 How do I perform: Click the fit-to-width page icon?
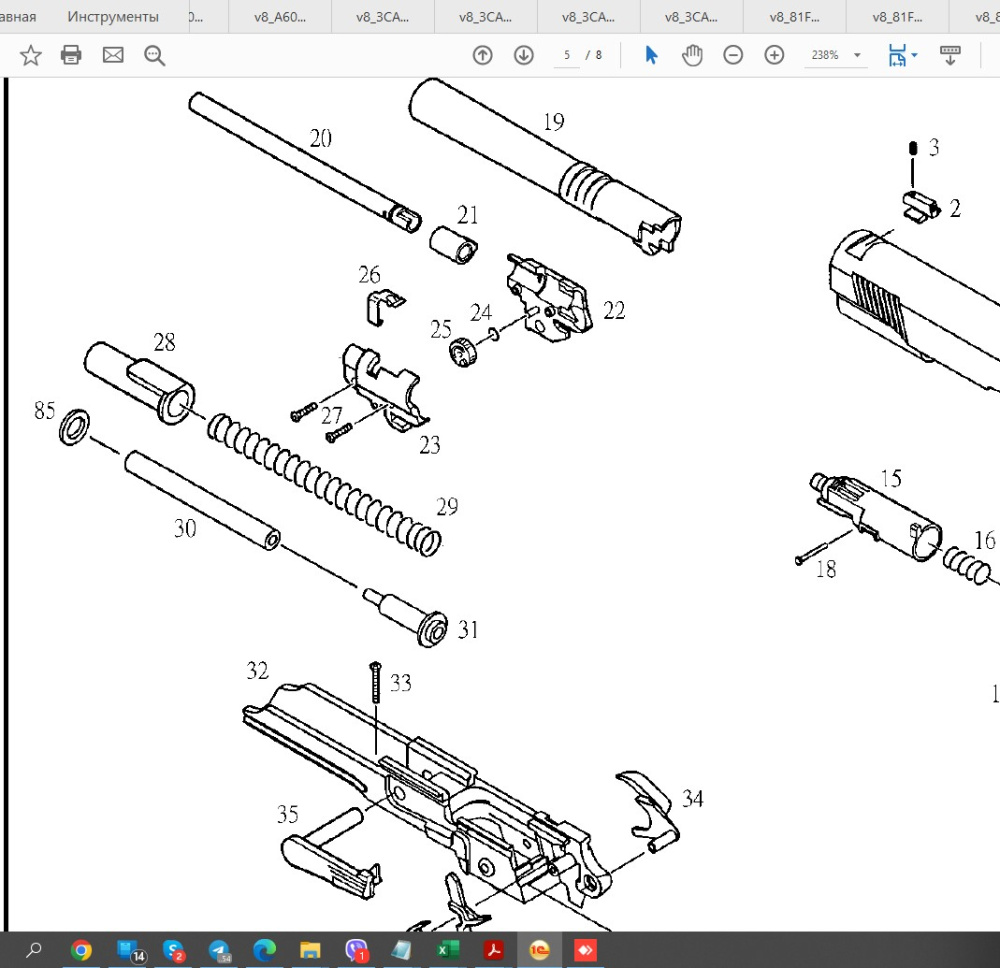point(897,55)
